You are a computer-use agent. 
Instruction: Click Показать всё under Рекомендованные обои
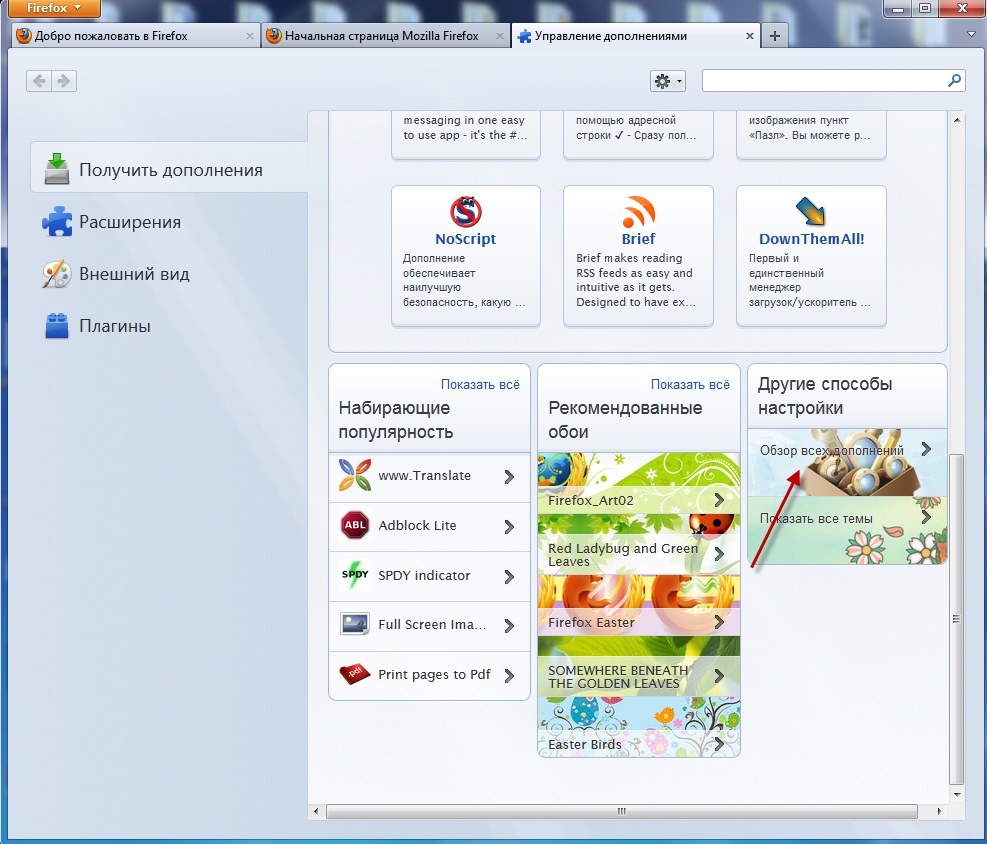tap(690, 384)
